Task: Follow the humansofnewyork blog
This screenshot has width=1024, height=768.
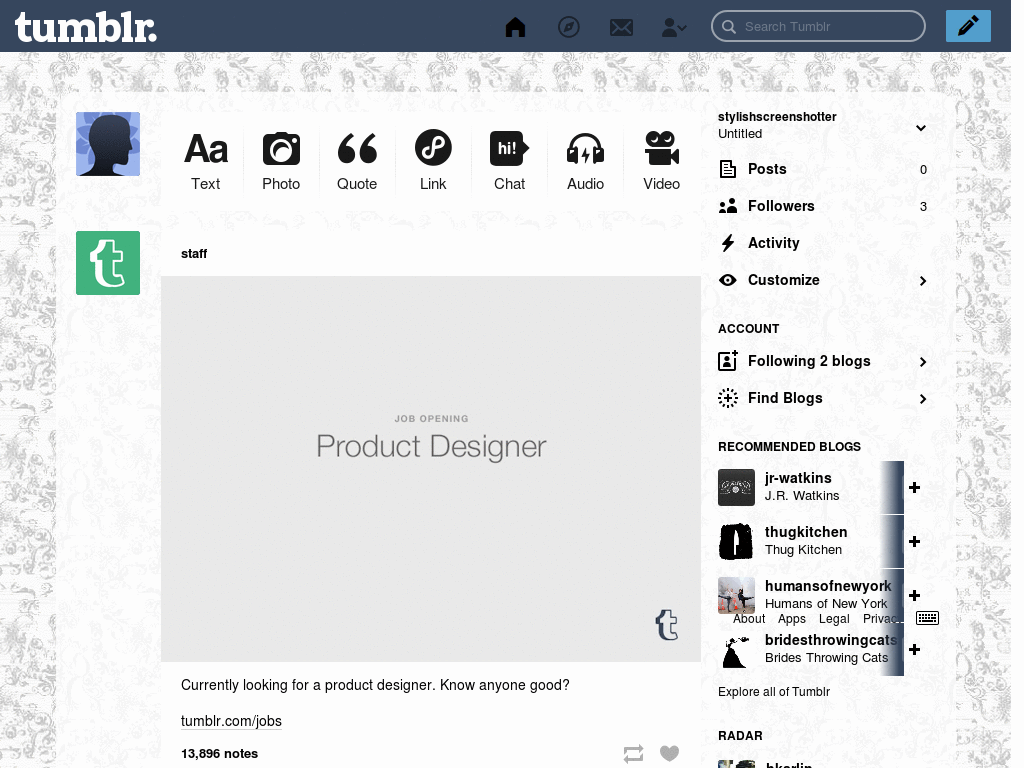Action: coord(914,595)
